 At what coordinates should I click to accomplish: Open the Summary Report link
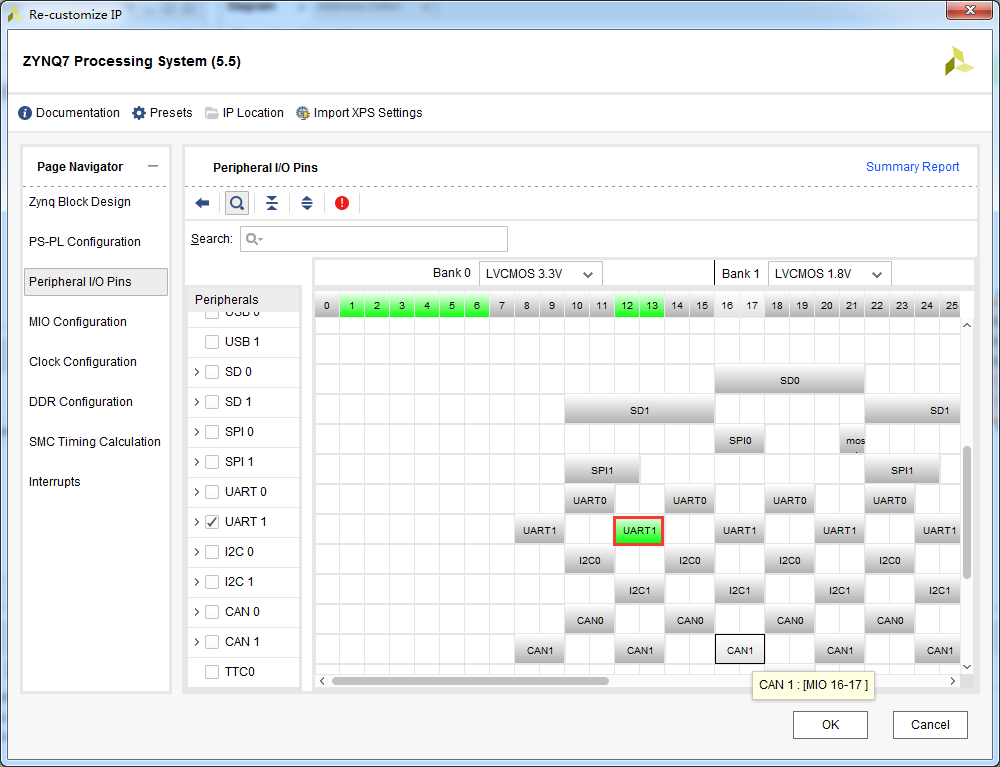[912, 166]
